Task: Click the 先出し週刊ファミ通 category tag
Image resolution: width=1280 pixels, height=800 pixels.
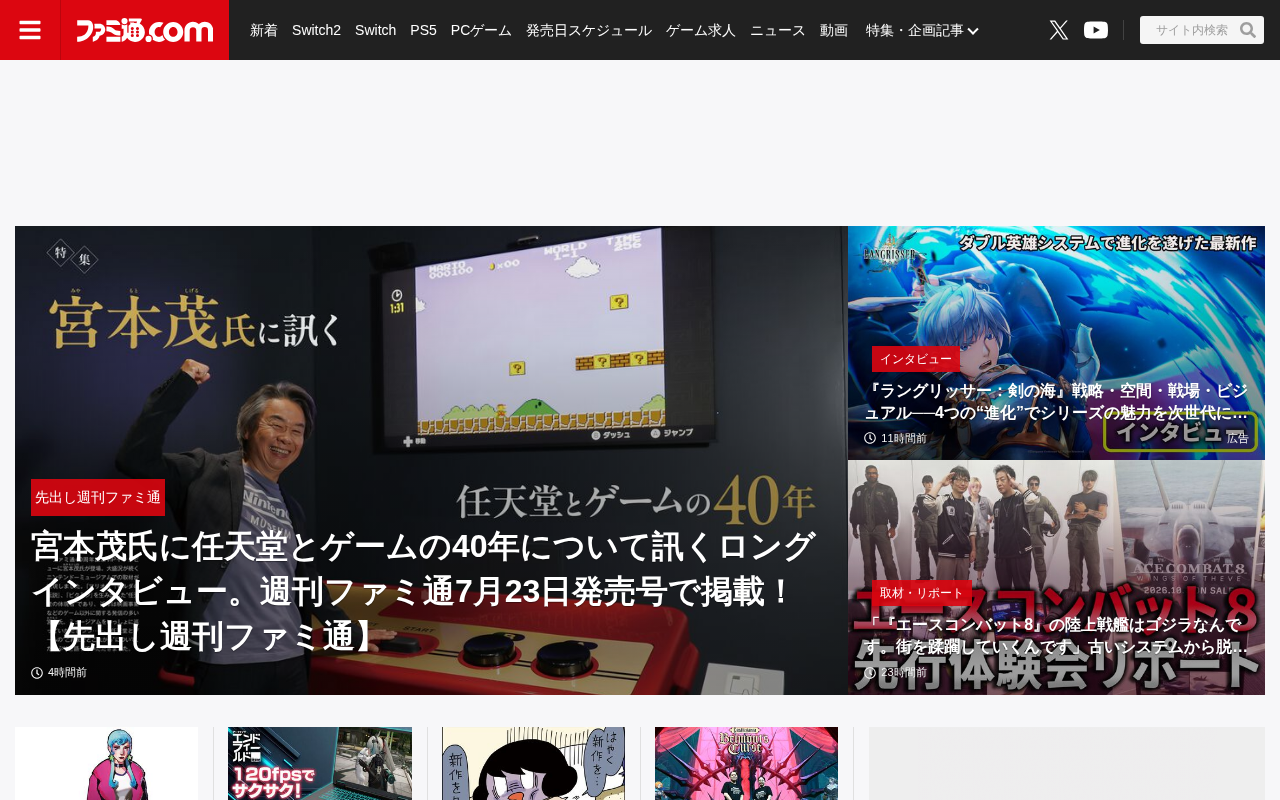Action: coord(98,497)
